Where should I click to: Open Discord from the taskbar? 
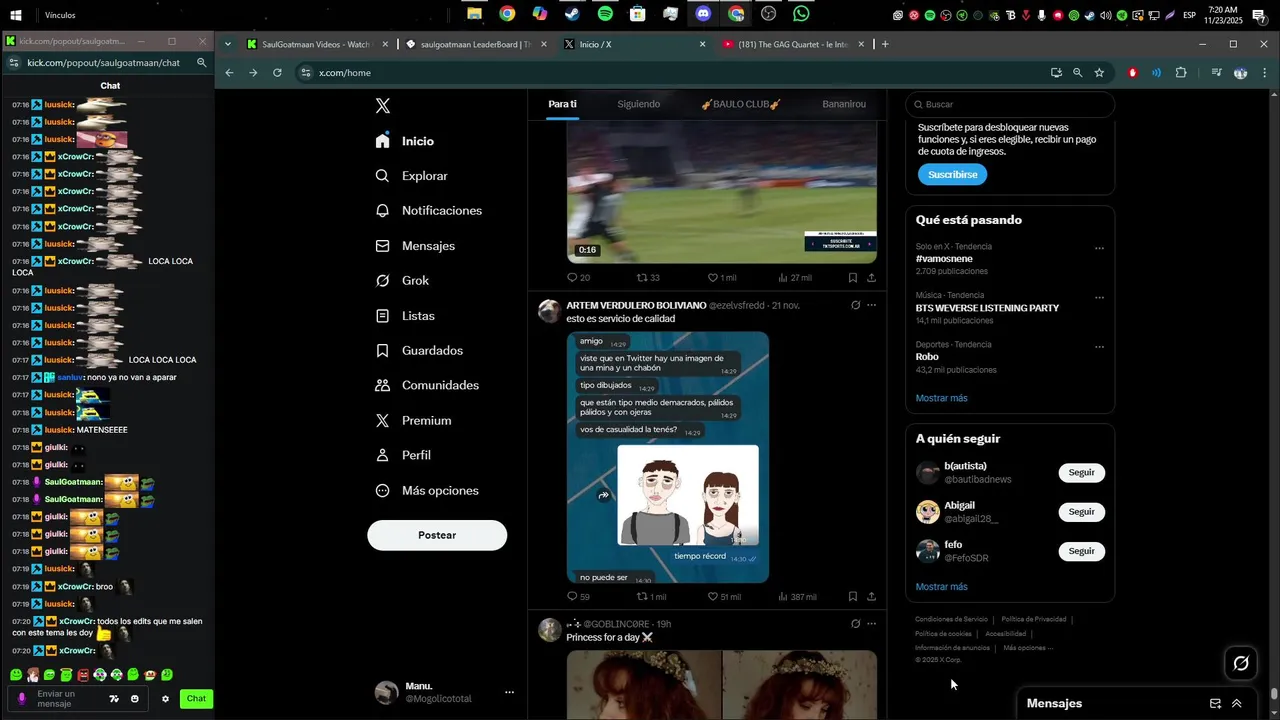[x=703, y=14]
